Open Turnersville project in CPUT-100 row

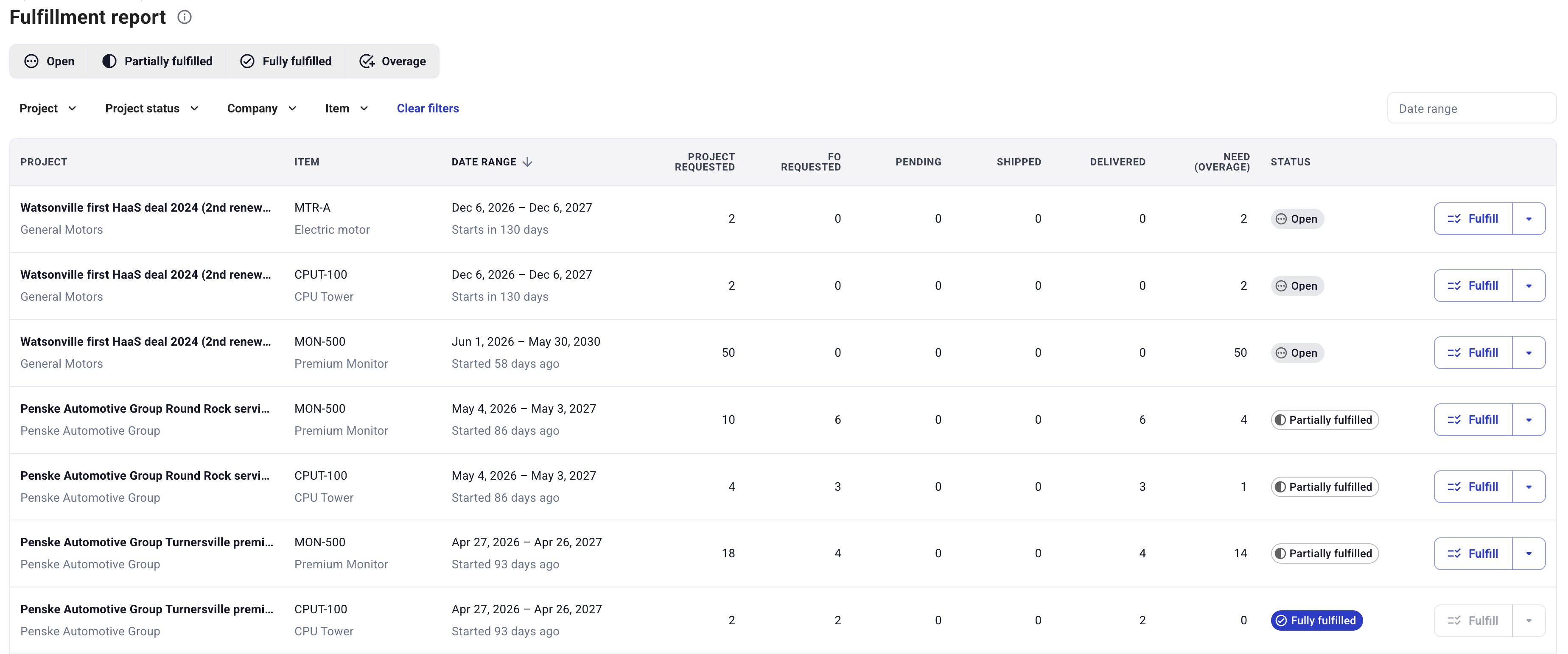[x=147, y=609]
